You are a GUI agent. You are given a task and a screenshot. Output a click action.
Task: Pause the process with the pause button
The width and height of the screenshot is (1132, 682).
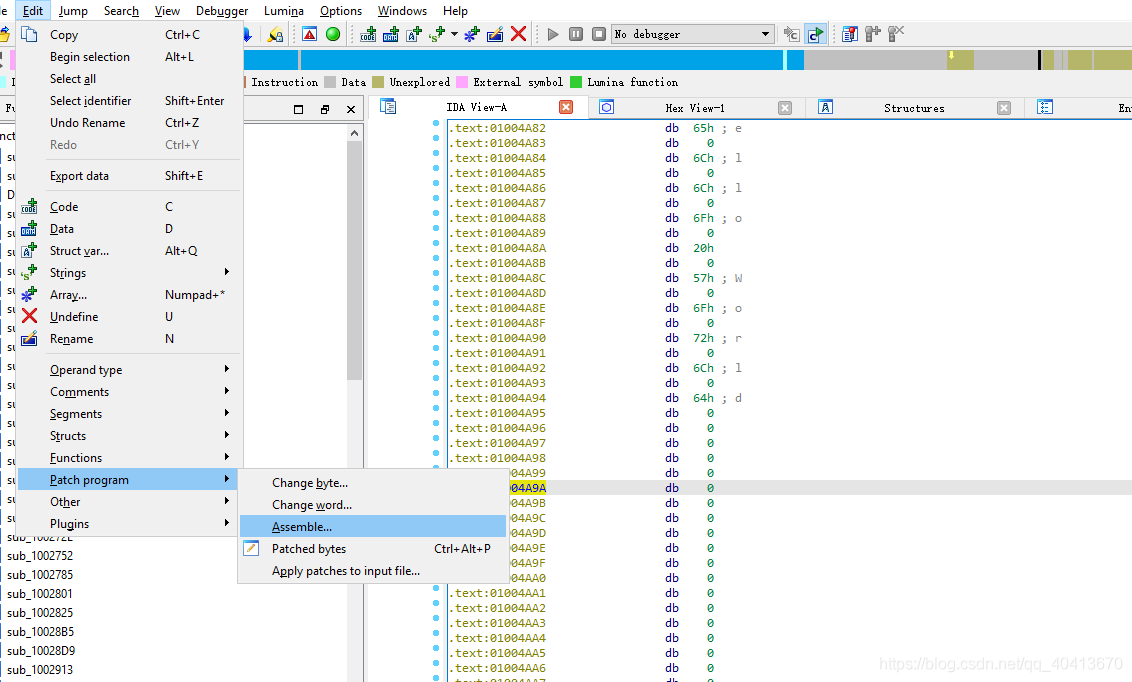coord(576,34)
